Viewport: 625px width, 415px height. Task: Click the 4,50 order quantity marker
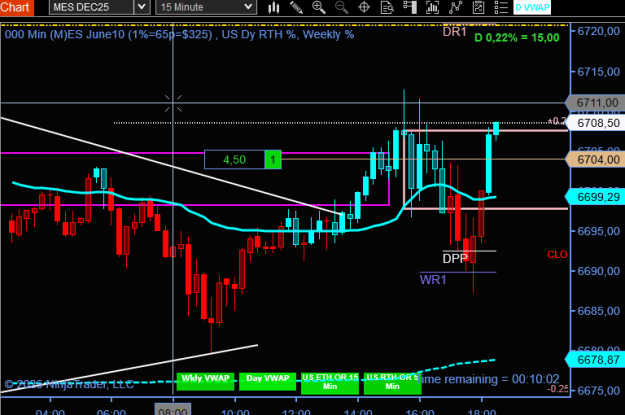pos(234,159)
